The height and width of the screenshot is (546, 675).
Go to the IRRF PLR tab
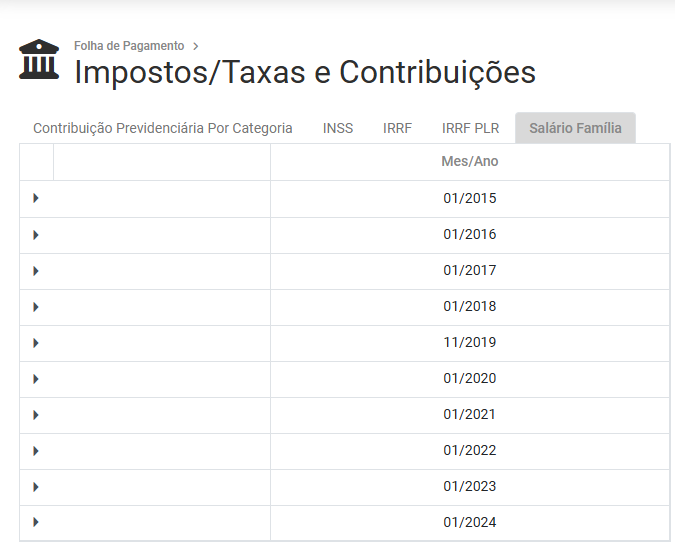pos(470,128)
